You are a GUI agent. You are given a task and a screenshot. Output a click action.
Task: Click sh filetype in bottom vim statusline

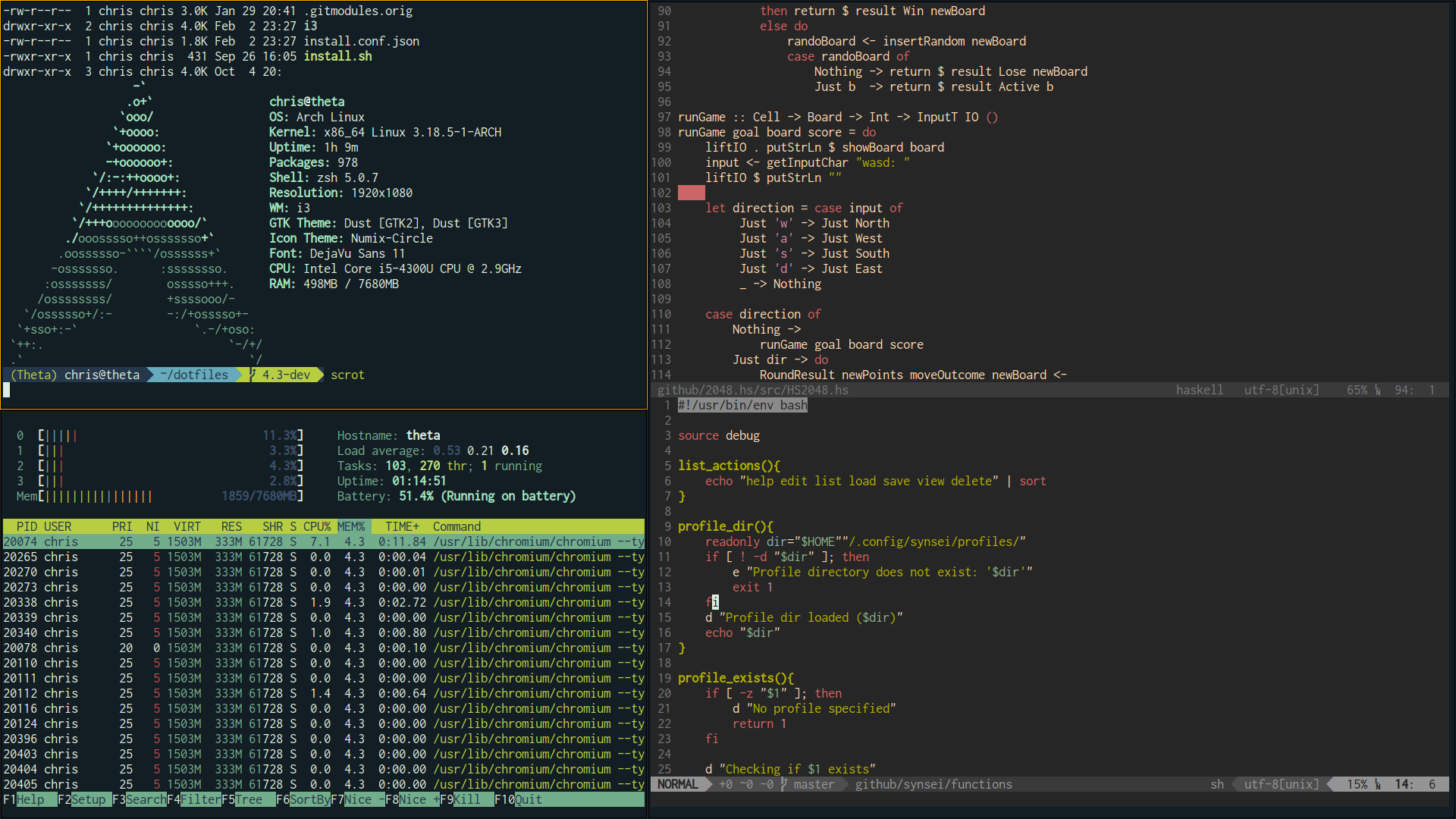tap(1217, 784)
